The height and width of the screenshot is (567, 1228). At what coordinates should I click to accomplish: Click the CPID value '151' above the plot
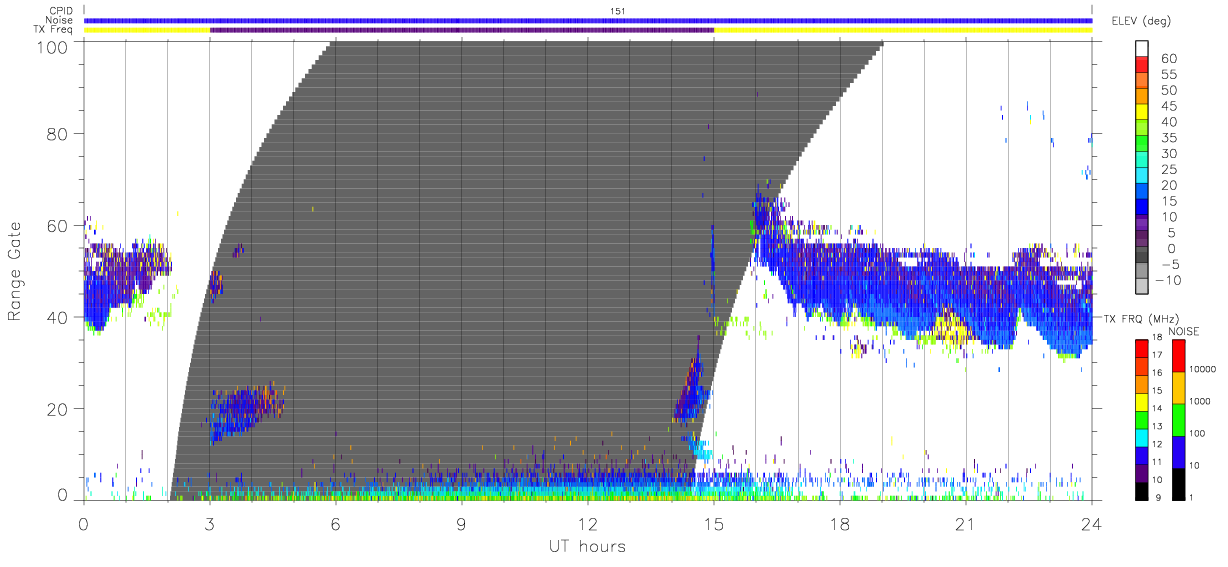point(618,10)
